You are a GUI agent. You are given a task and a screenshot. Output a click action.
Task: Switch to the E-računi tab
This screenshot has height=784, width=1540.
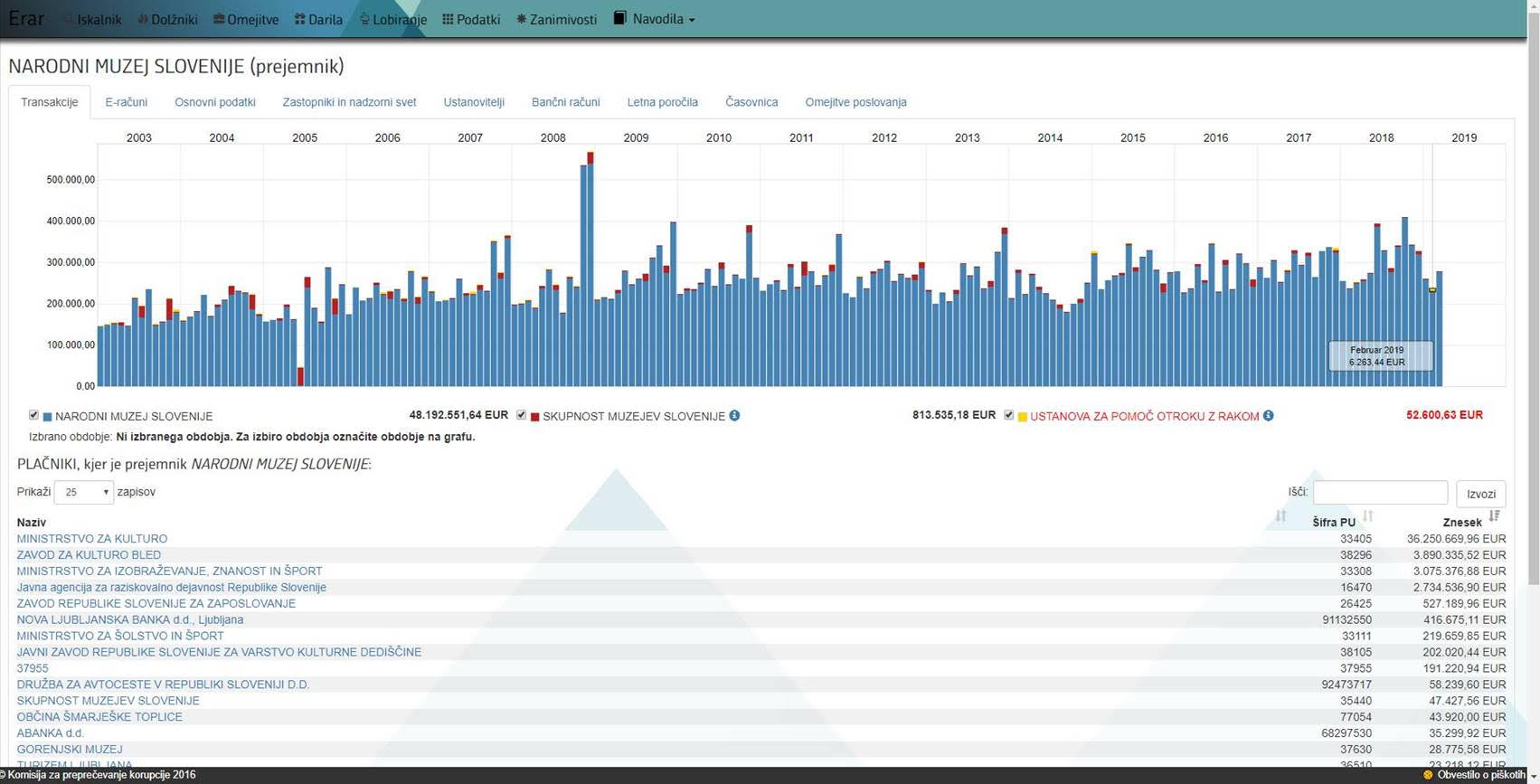pyautogui.click(x=126, y=102)
